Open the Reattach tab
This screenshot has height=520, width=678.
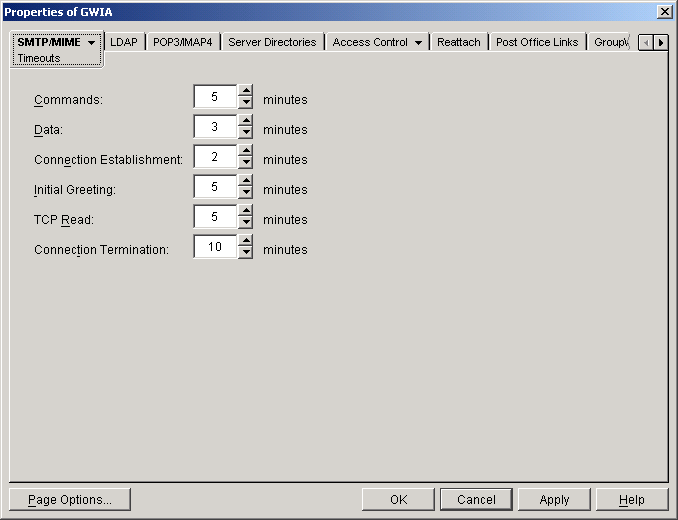pos(459,42)
